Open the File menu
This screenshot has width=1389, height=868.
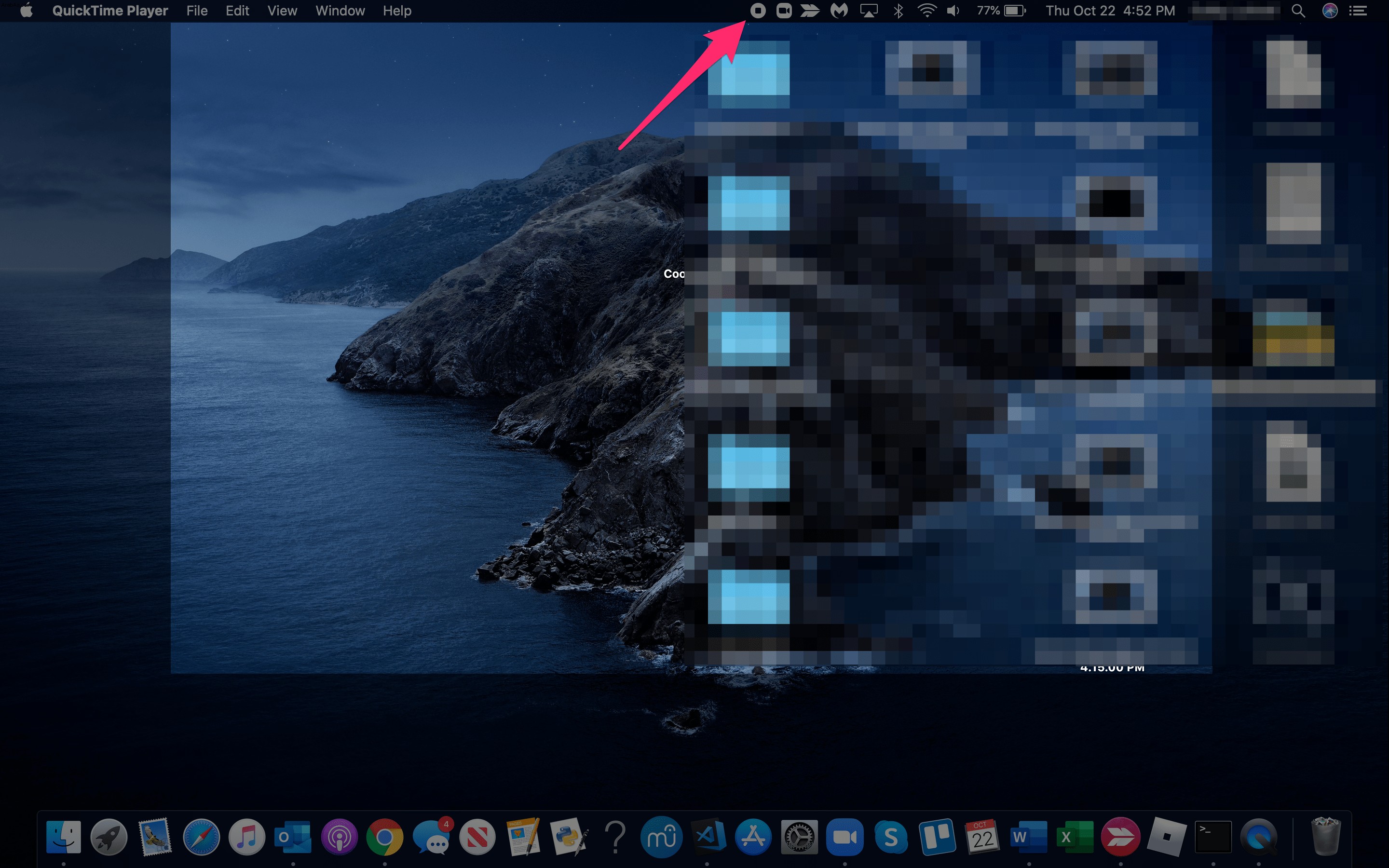point(197,10)
